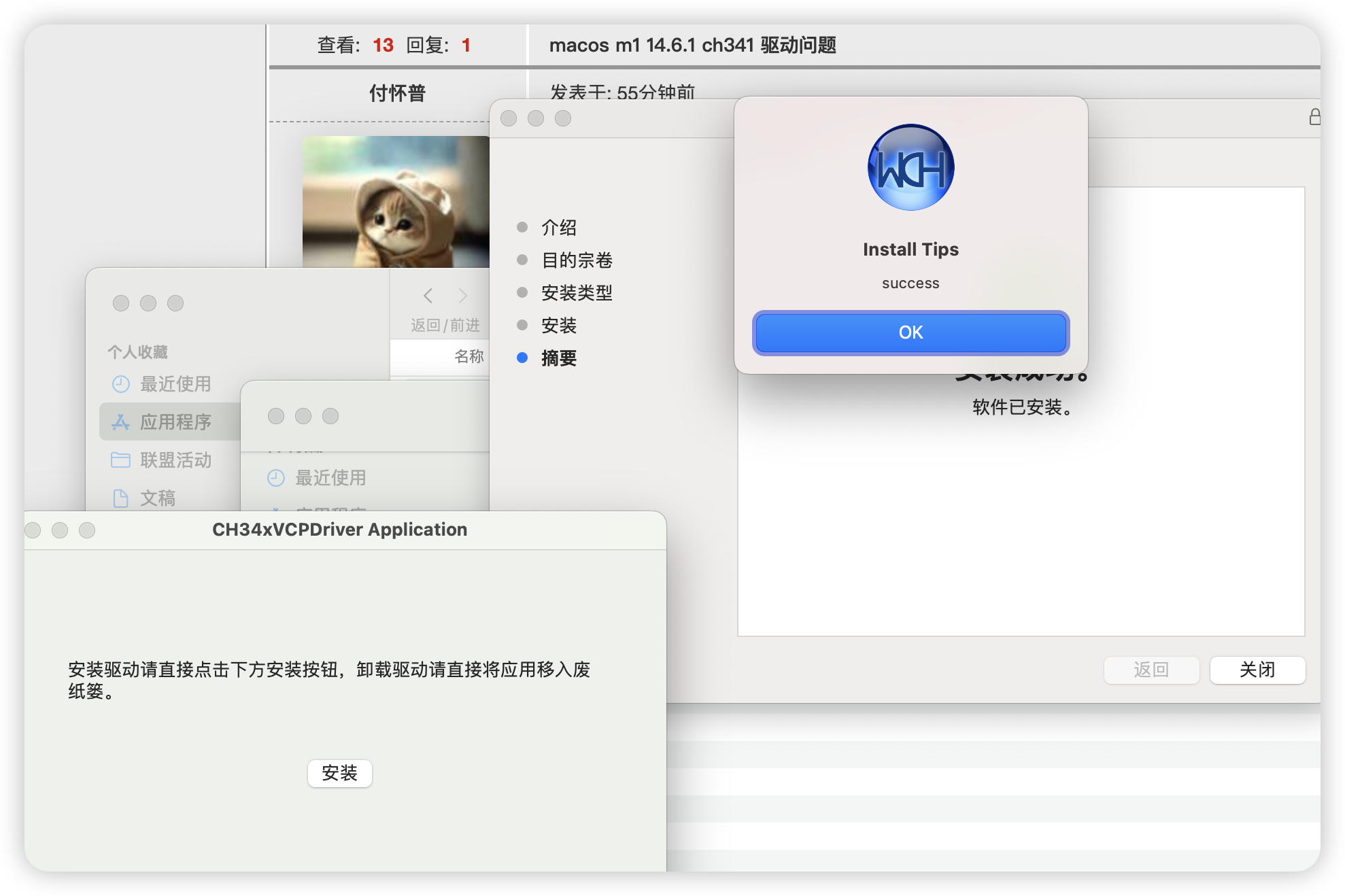The image size is (1345, 896).
Task: Select 安装类型 step in installer sidebar
Action: 577,292
